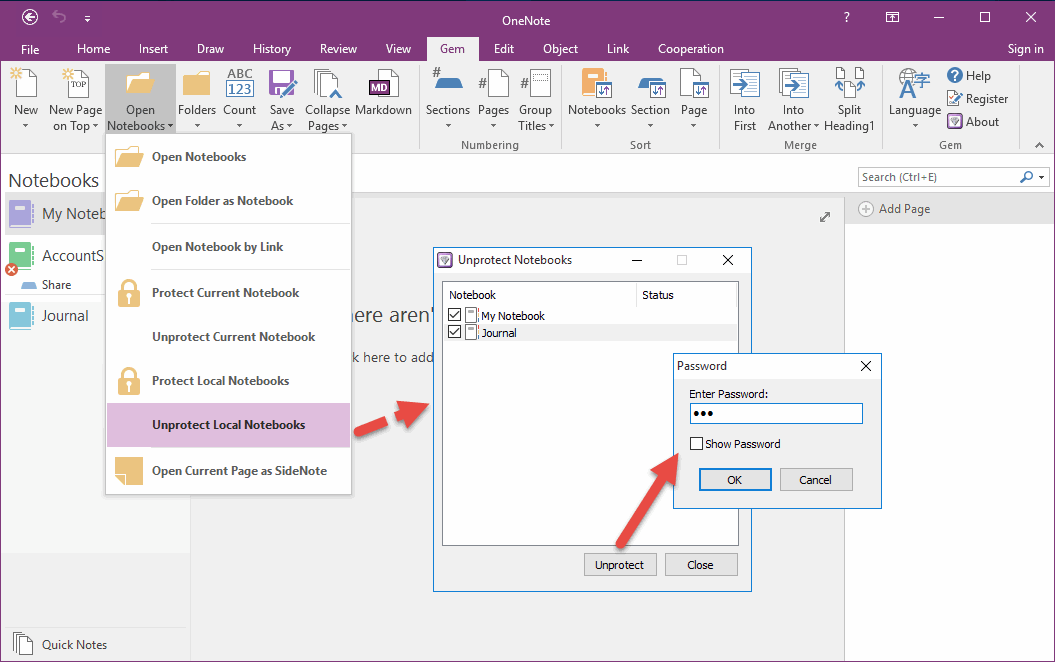Click the Status column header
The height and width of the screenshot is (662, 1055).
(686, 295)
